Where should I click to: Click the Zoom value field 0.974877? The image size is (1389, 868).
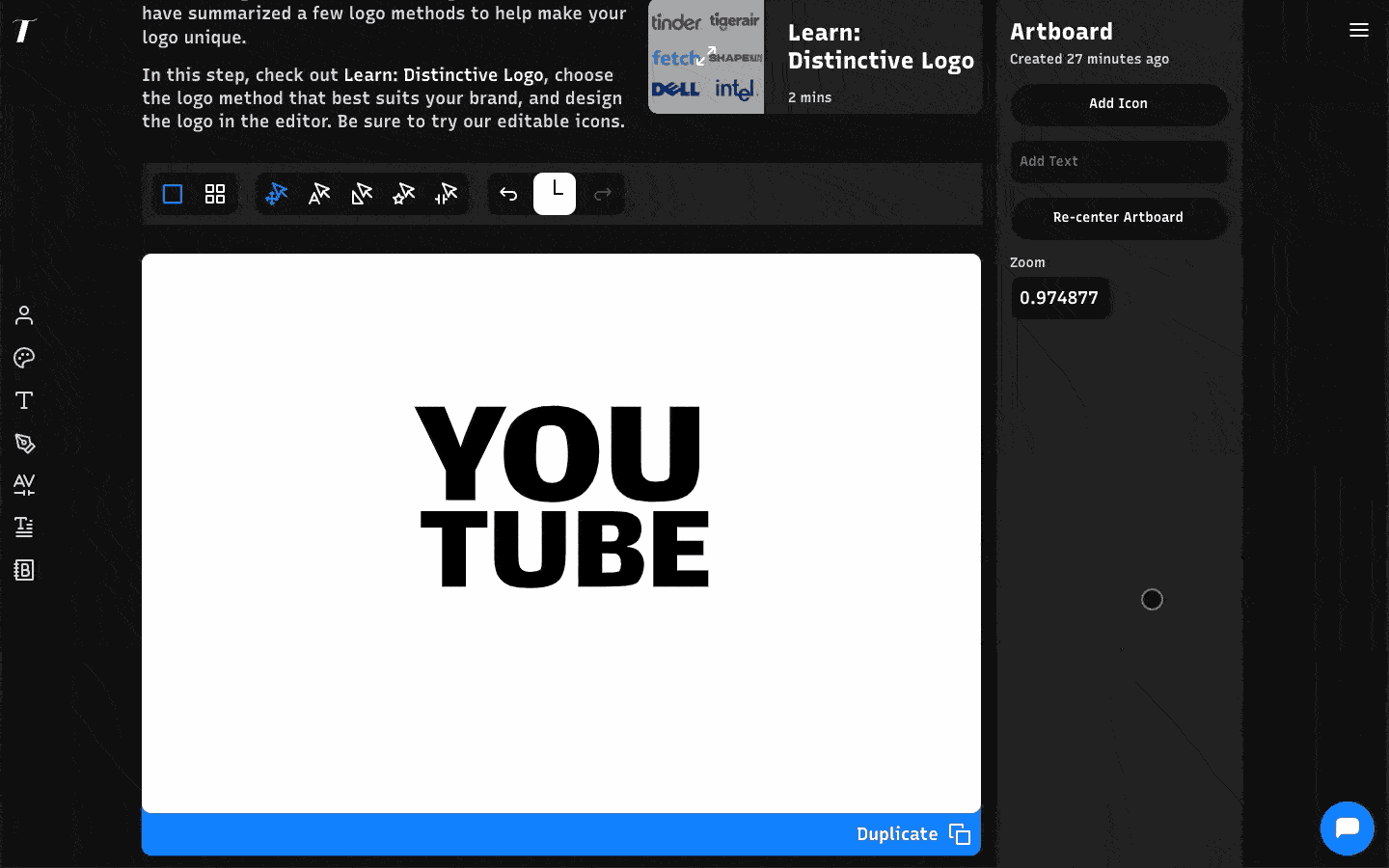click(1060, 298)
